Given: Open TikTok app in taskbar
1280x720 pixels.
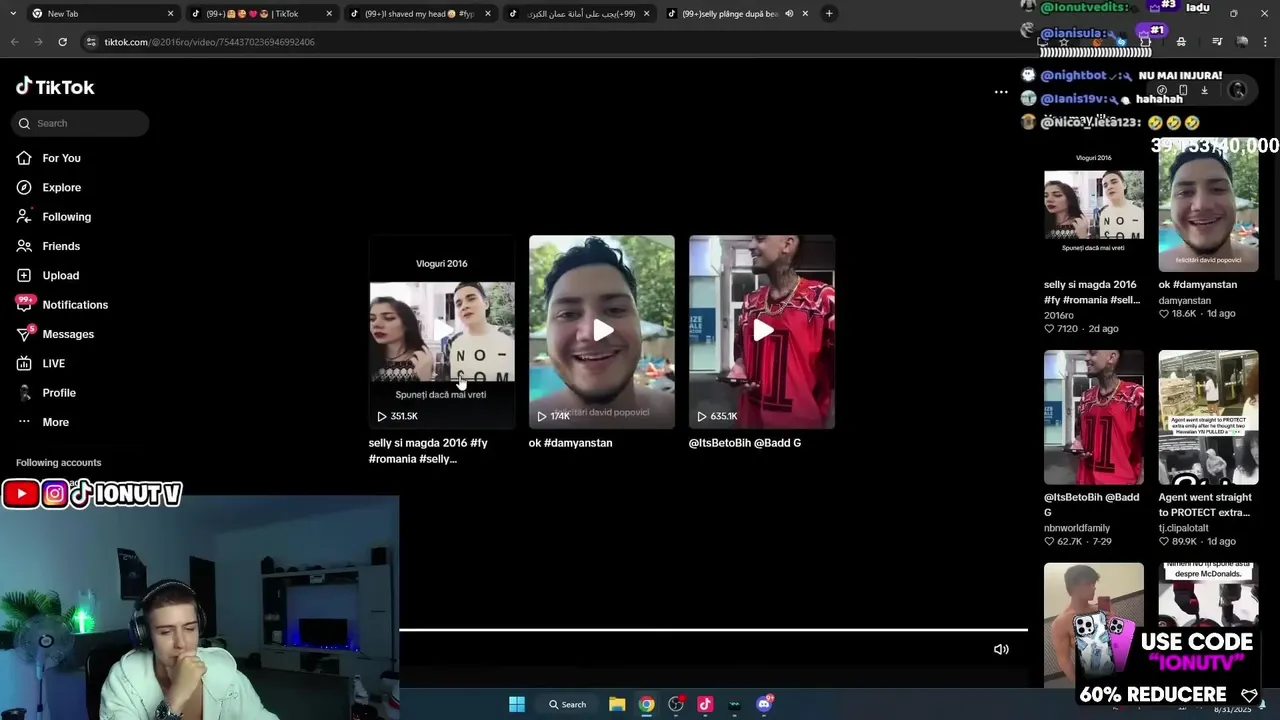Looking at the screenshot, I should pyautogui.click(x=705, y=704).
